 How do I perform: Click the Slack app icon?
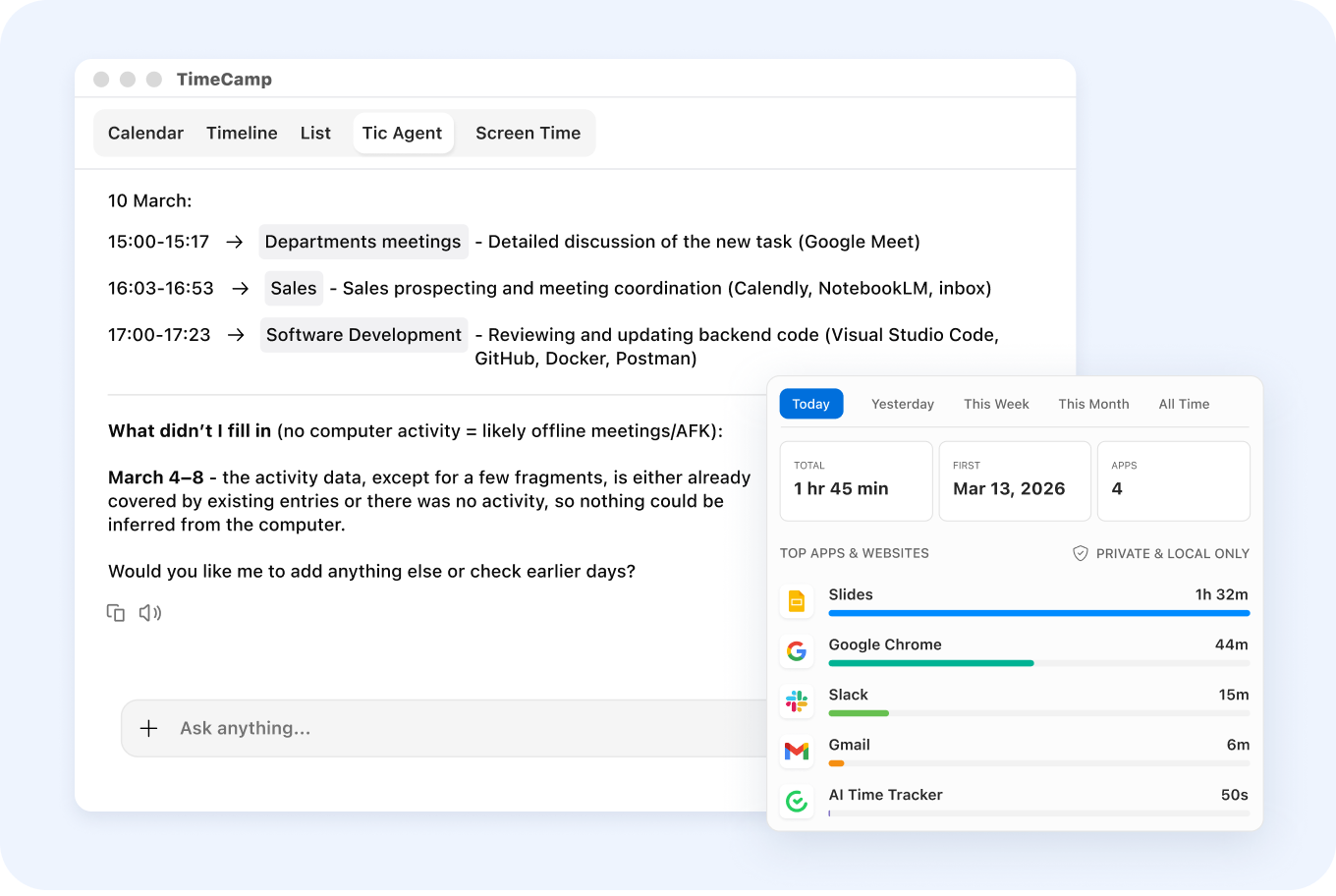click(797, 701)
